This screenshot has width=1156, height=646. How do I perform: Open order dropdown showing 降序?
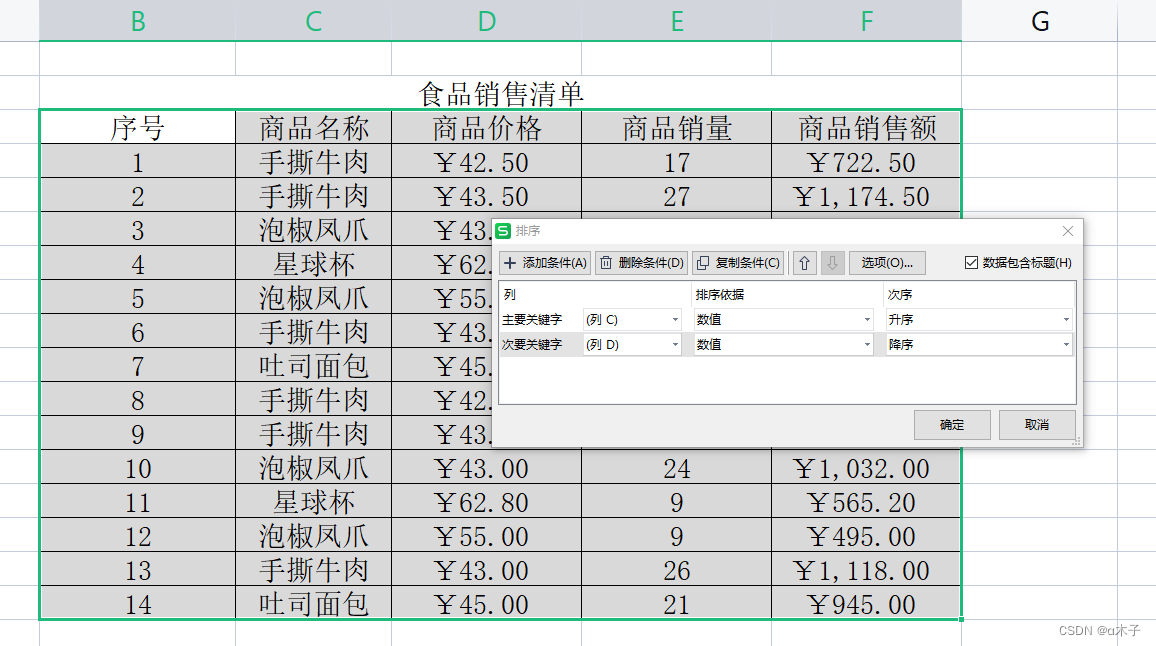(x=979, y=344)
